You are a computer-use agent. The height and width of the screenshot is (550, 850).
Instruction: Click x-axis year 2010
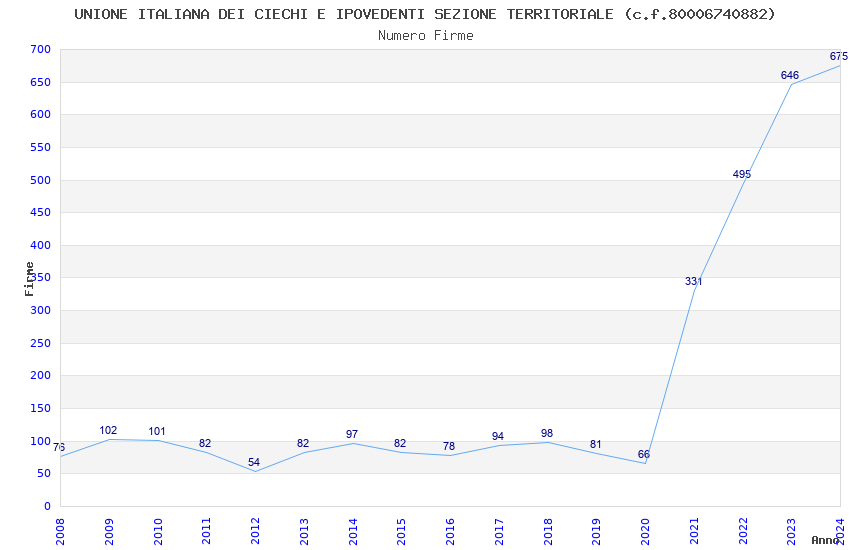(158, 531)
